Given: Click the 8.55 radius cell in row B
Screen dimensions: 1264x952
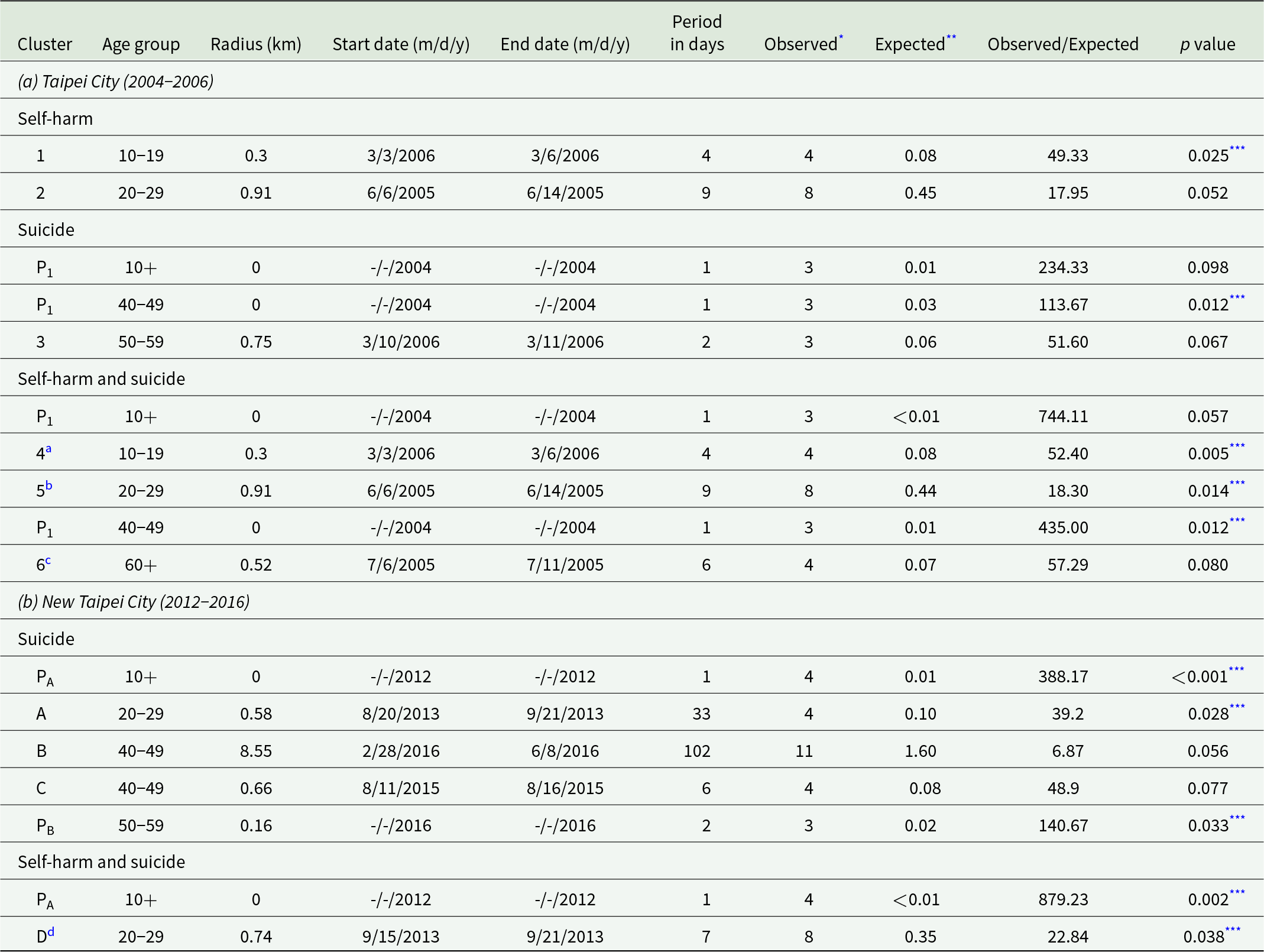Looking at the screenshot, I should click(255, 751).
